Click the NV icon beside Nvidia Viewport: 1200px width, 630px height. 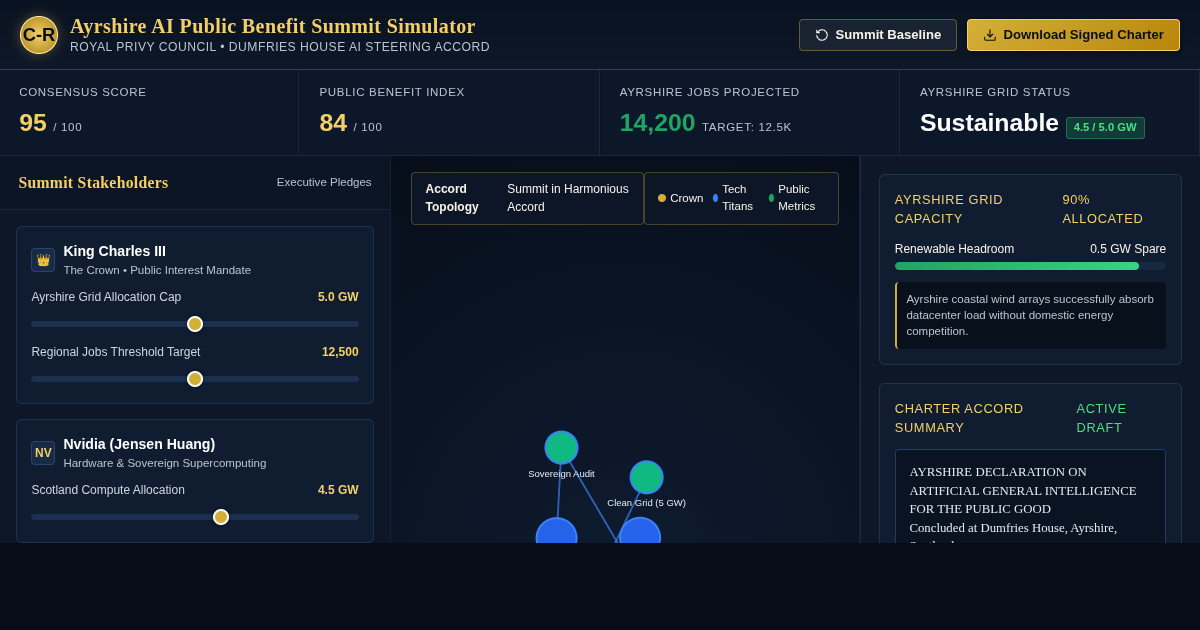43,453
